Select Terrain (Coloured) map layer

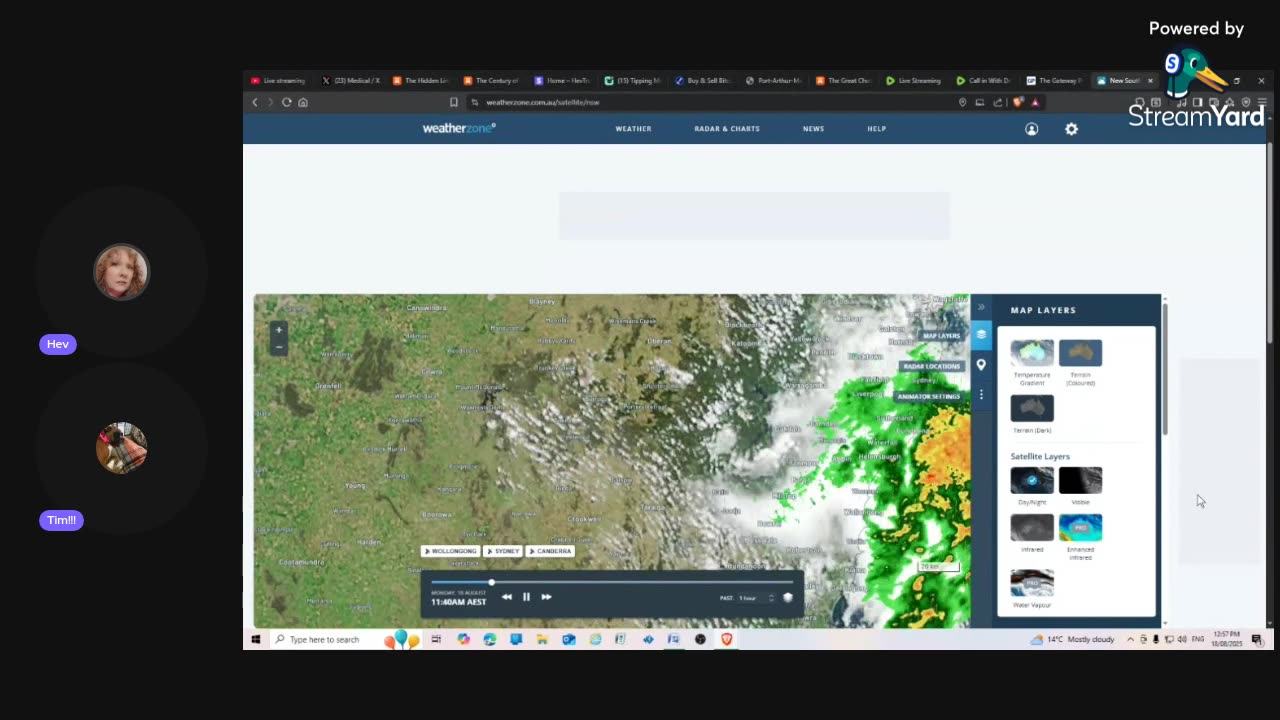1080,353
